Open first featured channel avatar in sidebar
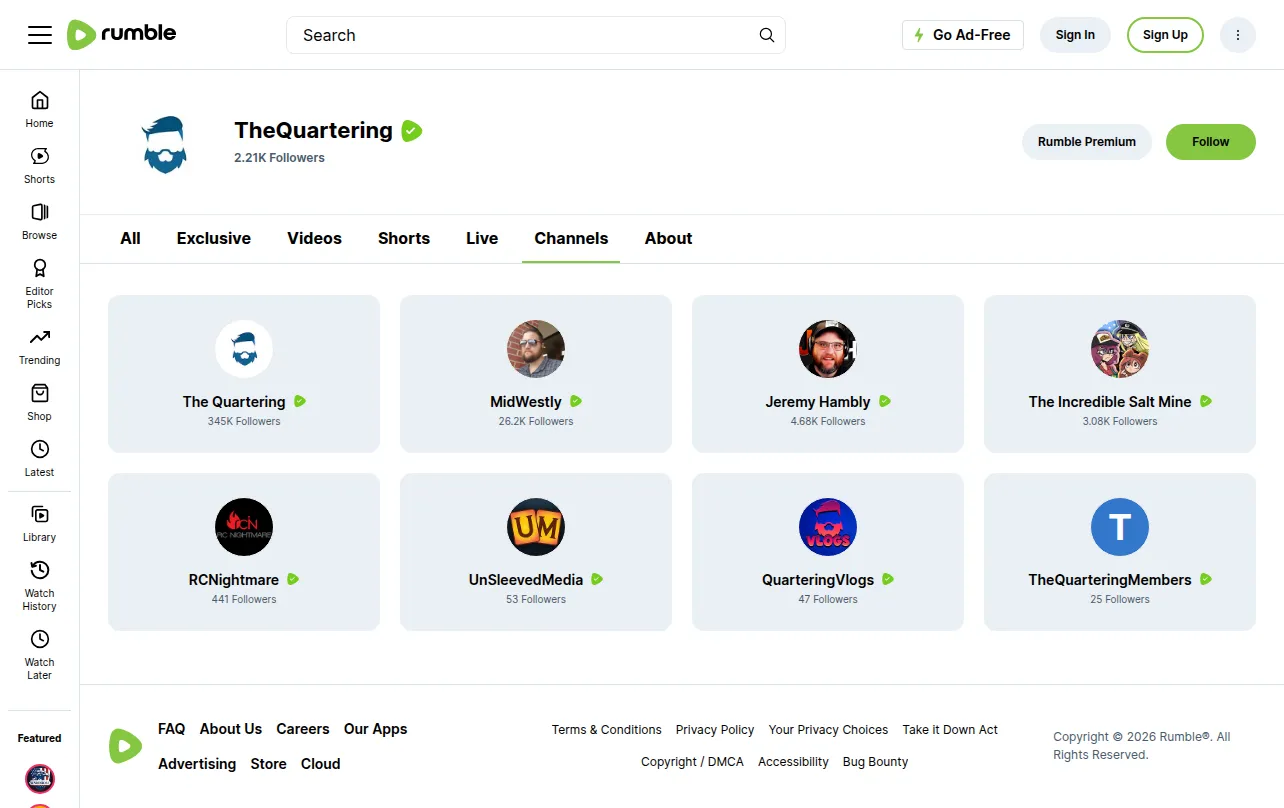This screenshot has height=808, width=1284. (x=40, y=778)
